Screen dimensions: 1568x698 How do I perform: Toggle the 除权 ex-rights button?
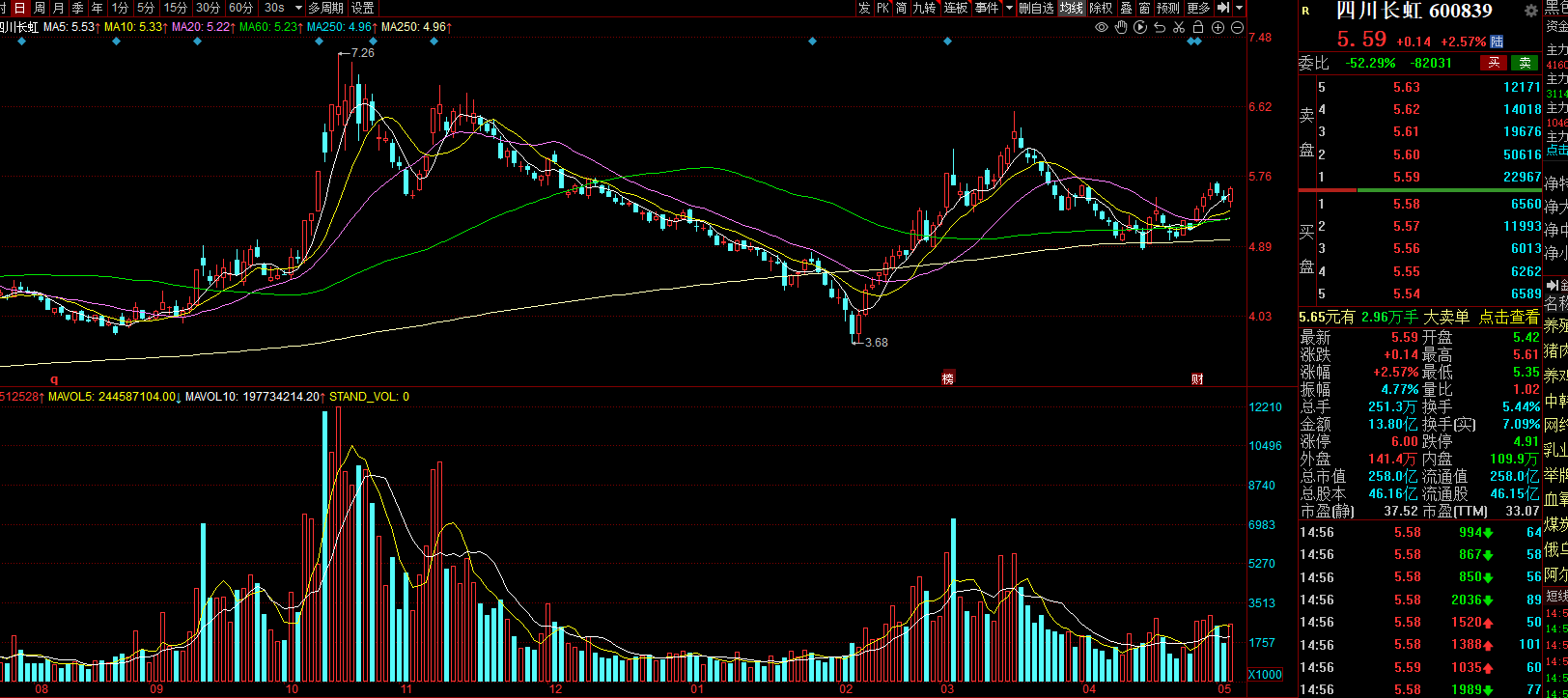(x=1101, y=8)
